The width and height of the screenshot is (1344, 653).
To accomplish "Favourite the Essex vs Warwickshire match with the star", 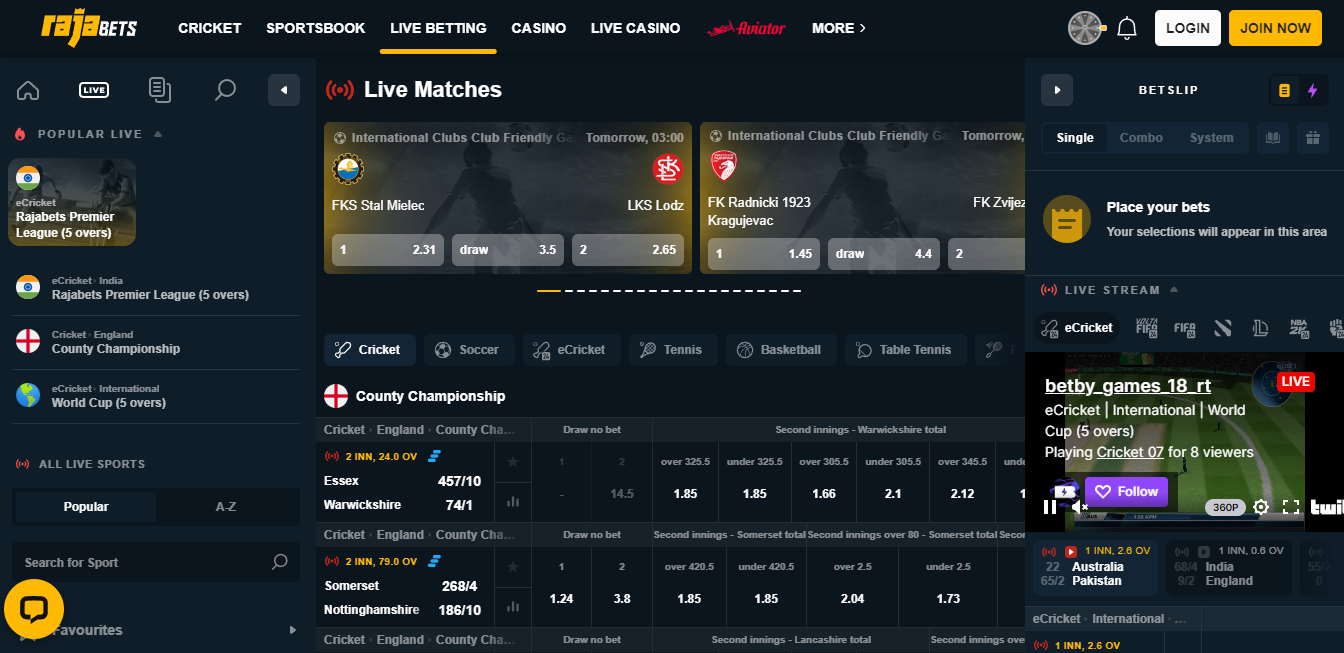I will pyautogui.click(x=513, y=462).
